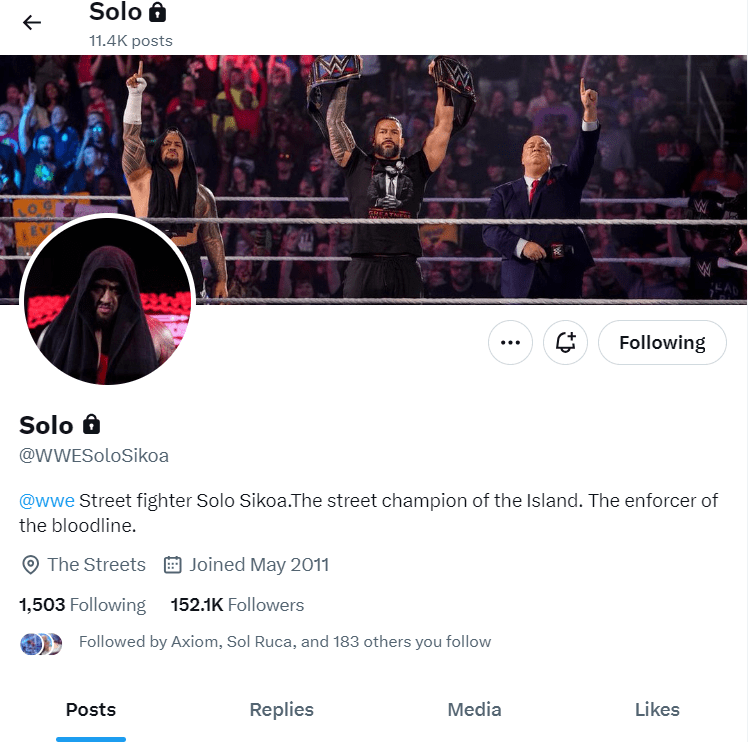Click the @WWESoloSikoa handle text
The height and width of the screenshot is (742, 748).
click(94, 456)
